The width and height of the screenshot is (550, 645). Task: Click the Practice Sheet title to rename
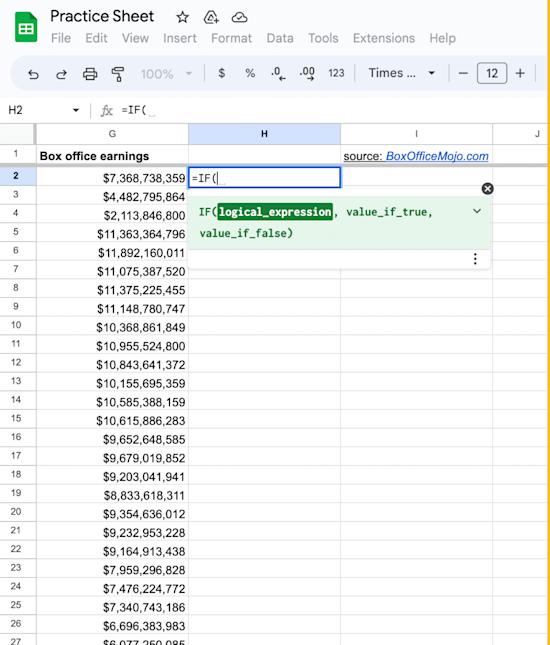coord(102,16)
